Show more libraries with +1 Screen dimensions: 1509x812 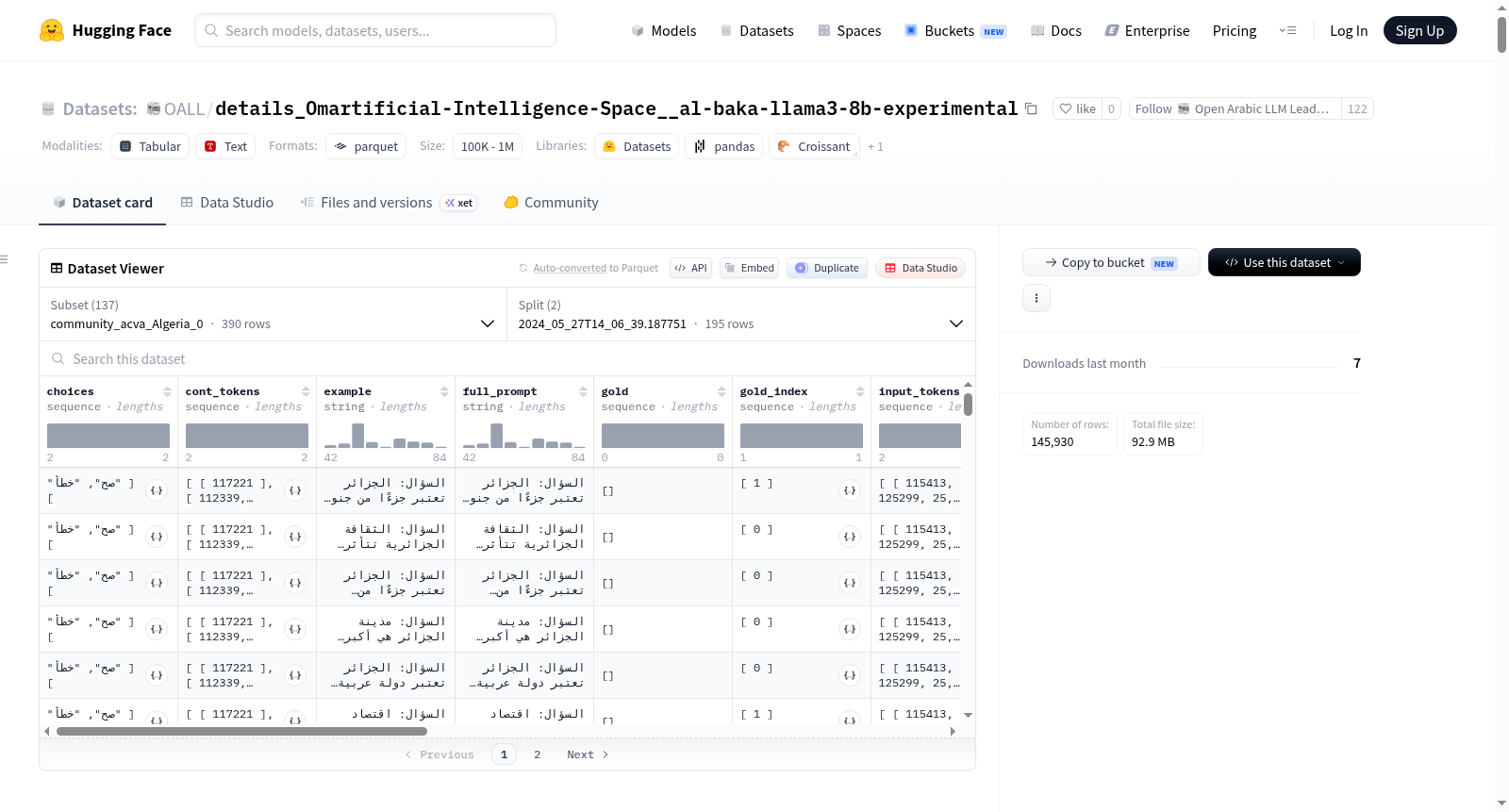coord(875,146)
